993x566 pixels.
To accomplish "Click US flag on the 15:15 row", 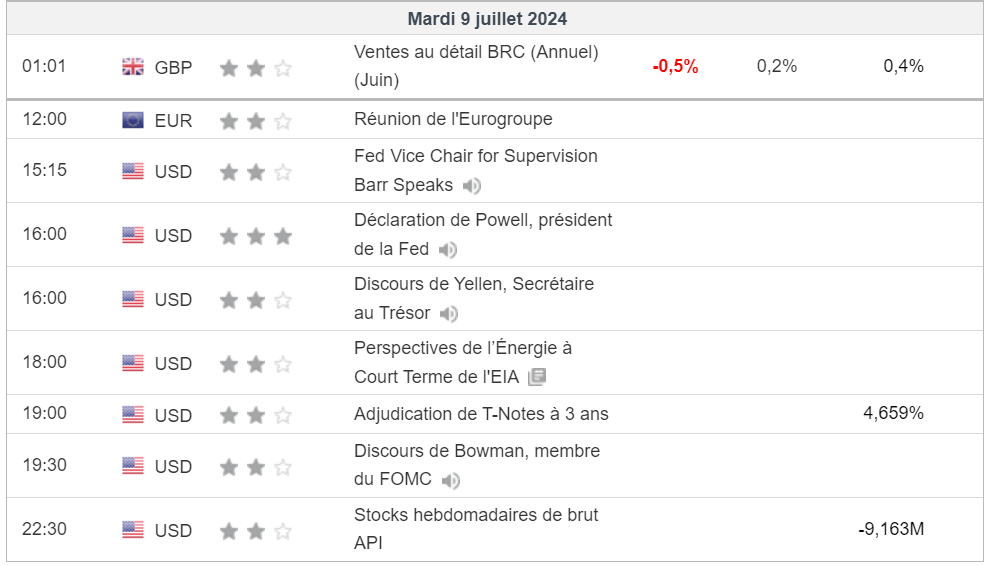I will 133,172.
